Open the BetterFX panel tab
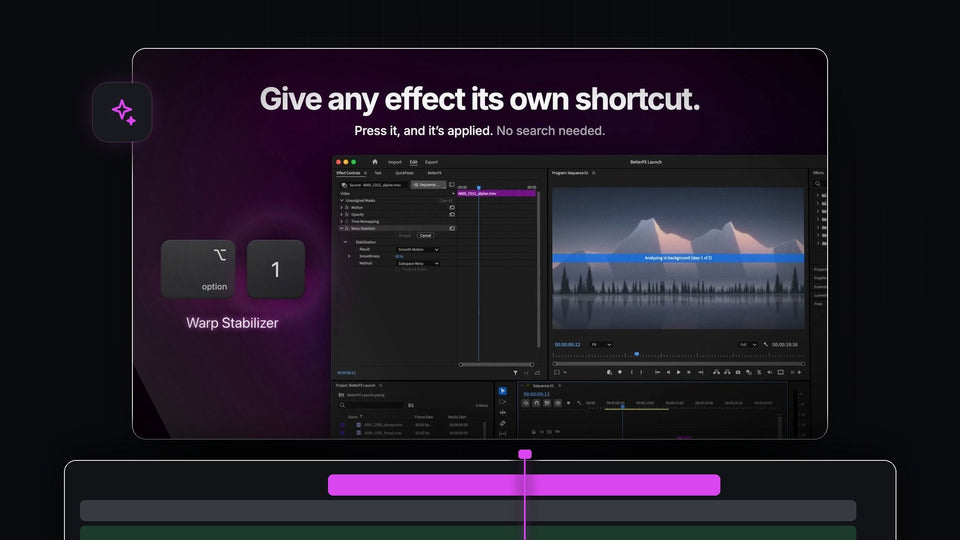The width and height of the screenshot is (960, 540). [434, 173]
